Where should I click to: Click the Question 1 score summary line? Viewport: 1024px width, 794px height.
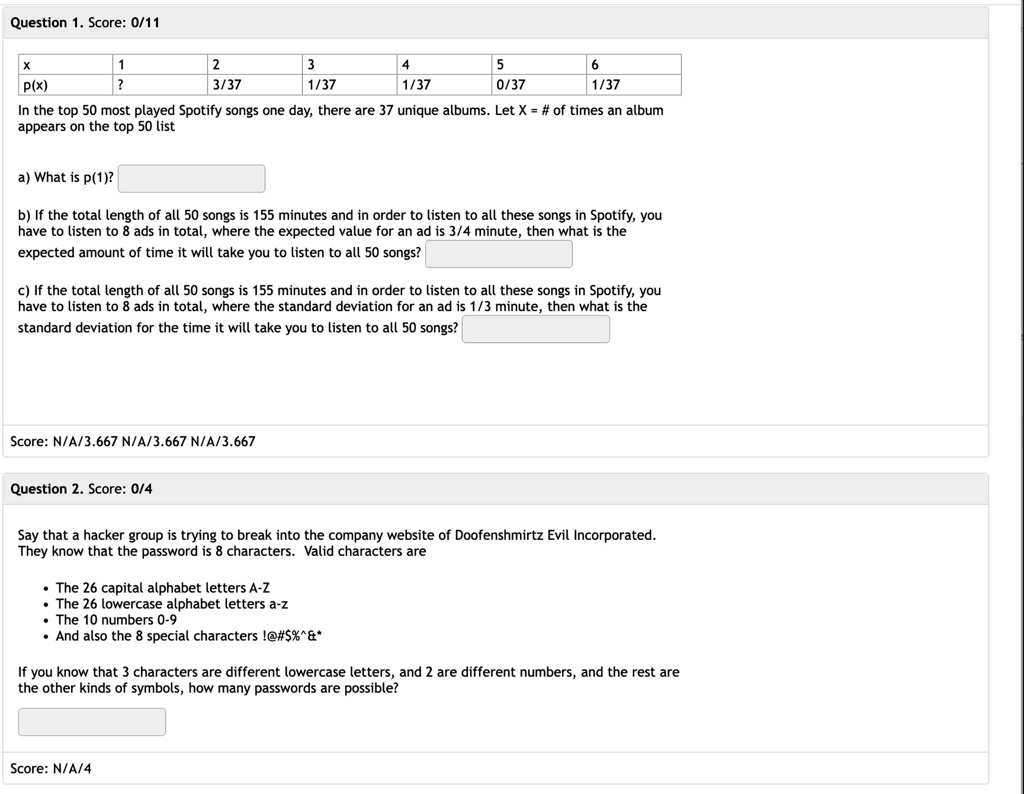[x=133, y=441]
